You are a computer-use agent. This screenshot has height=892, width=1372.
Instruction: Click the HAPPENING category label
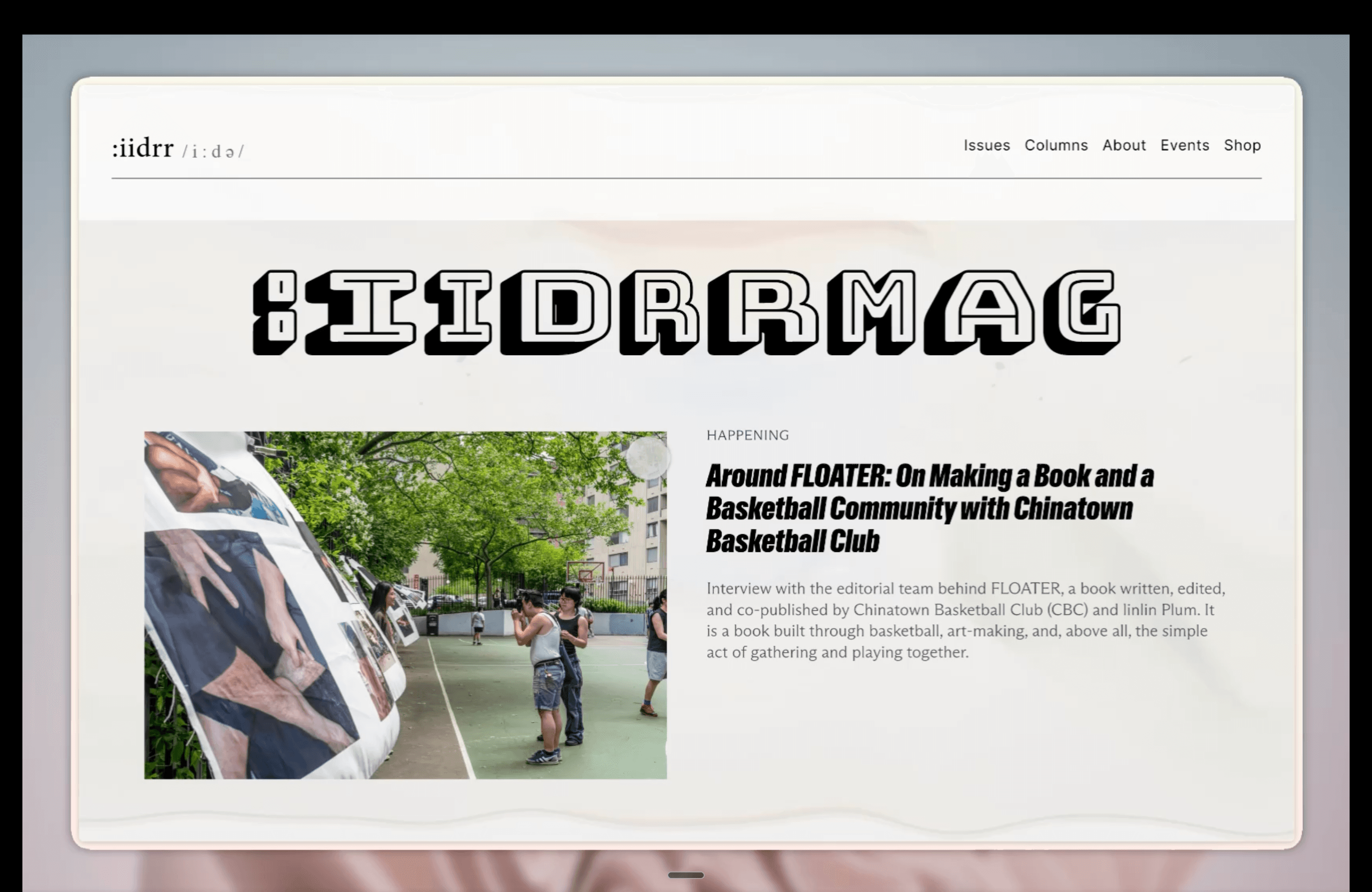coord(748,435)
